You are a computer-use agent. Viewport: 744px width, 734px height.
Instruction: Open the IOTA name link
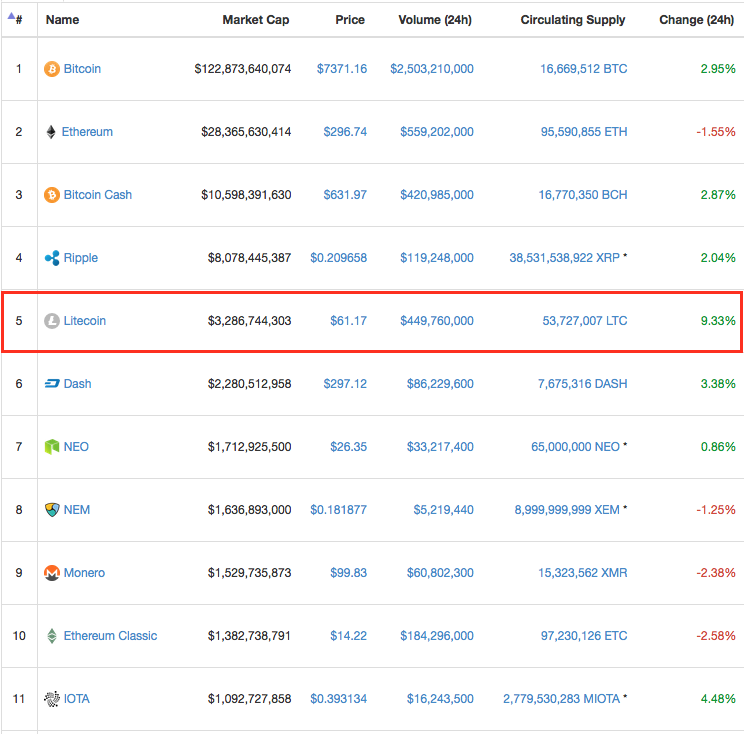point(76,699)
